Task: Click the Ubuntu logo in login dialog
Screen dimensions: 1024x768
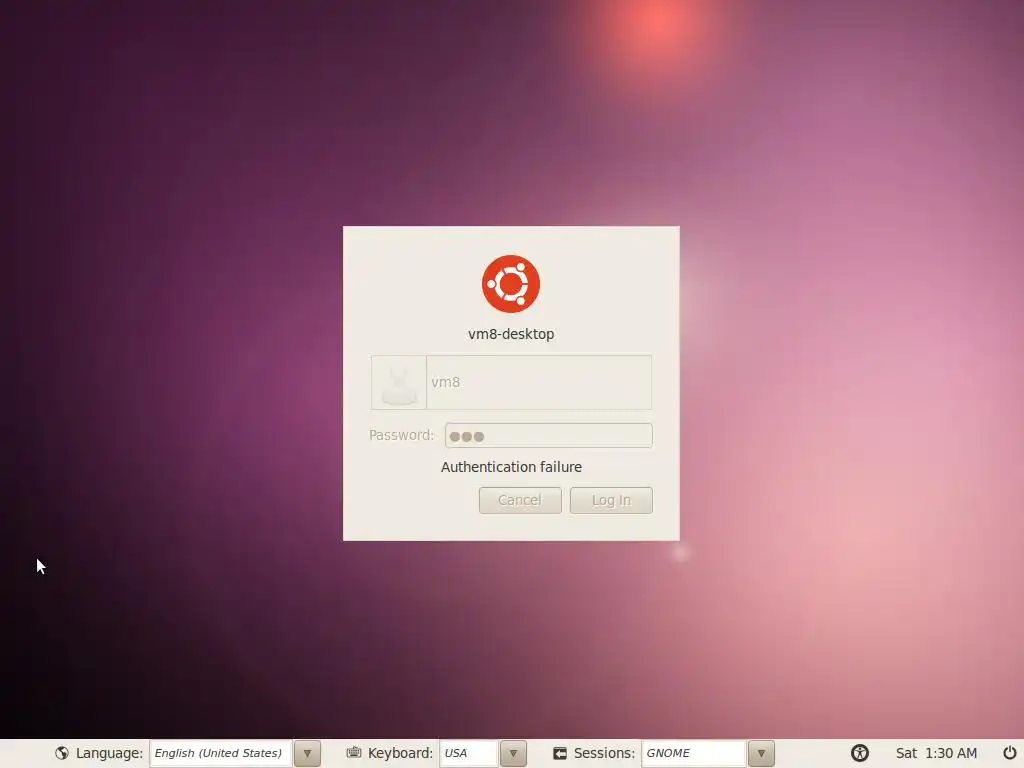Action: click(x=511, y=284)
